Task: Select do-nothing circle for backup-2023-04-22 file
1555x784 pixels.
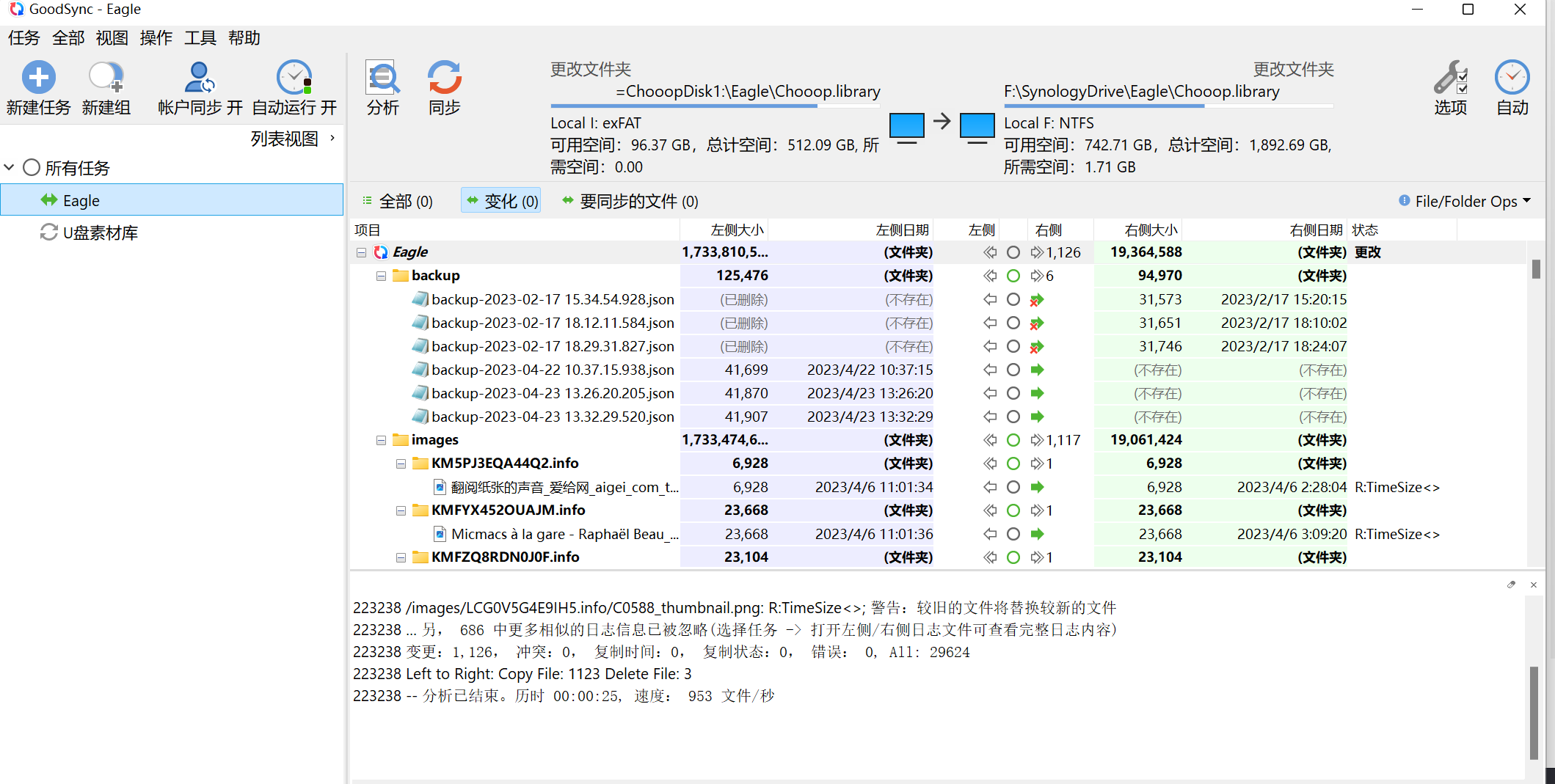Action: (1013, 370)
